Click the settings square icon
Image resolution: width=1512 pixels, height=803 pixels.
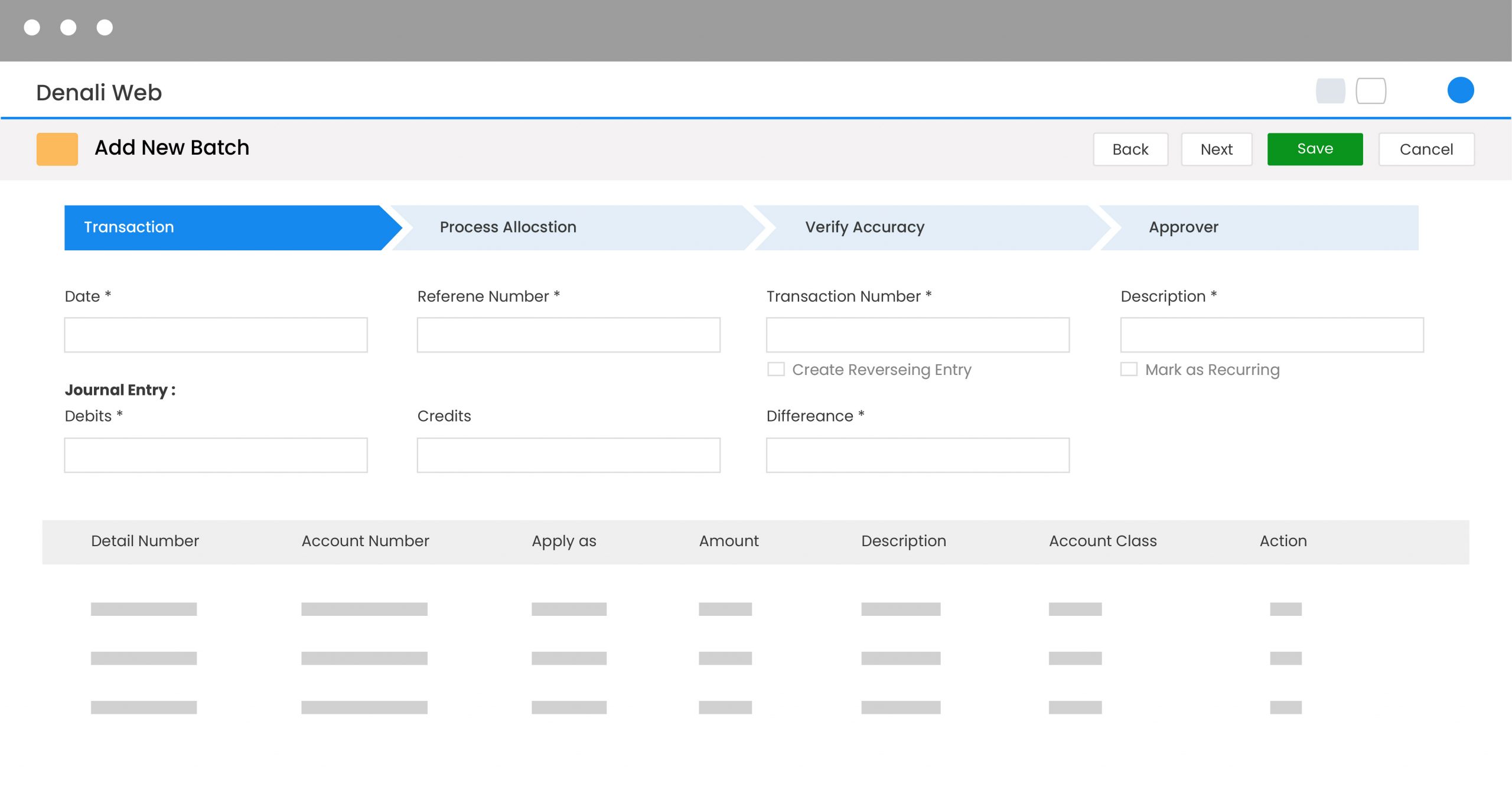click(1371, 91)
